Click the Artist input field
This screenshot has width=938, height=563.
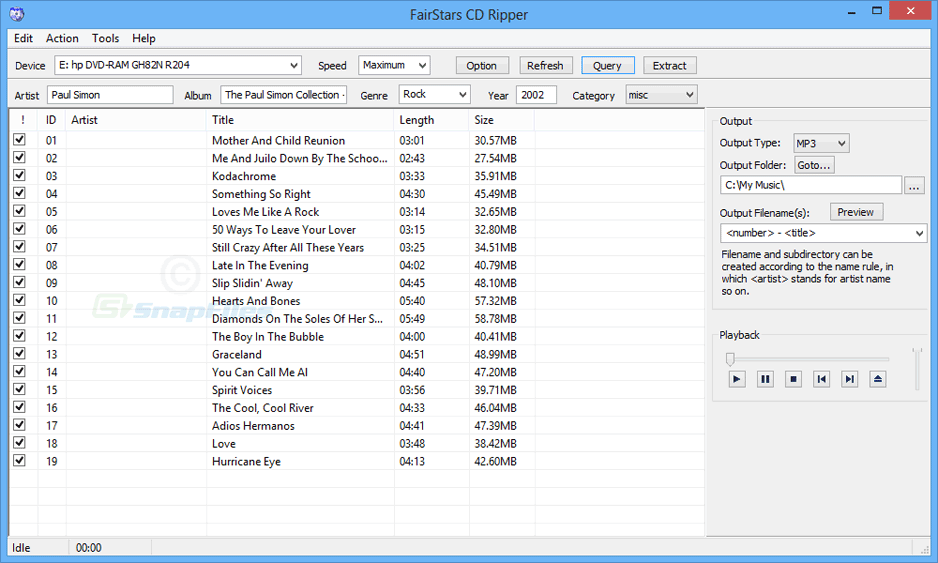110,95
